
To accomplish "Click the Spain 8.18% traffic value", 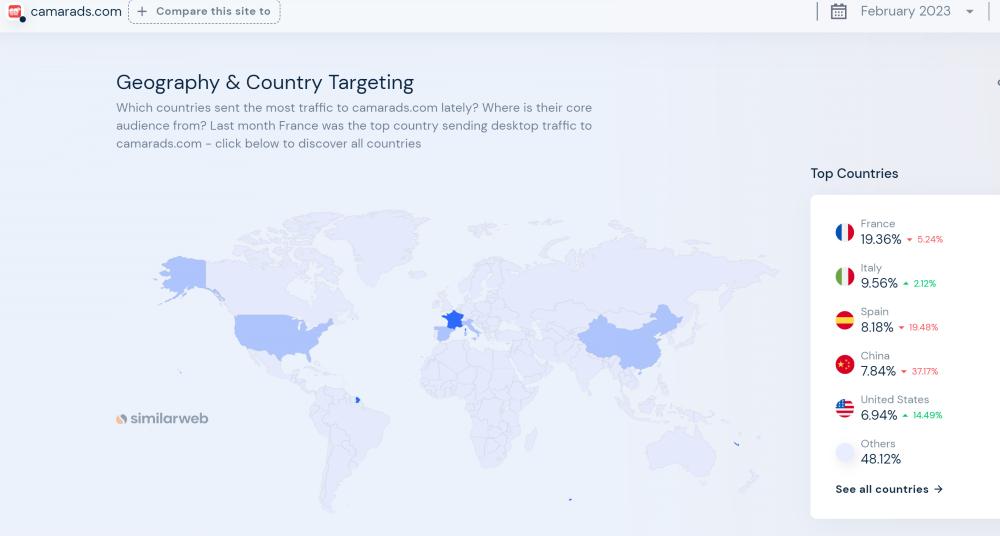I will pyautogui.click(x=878, y=327).
